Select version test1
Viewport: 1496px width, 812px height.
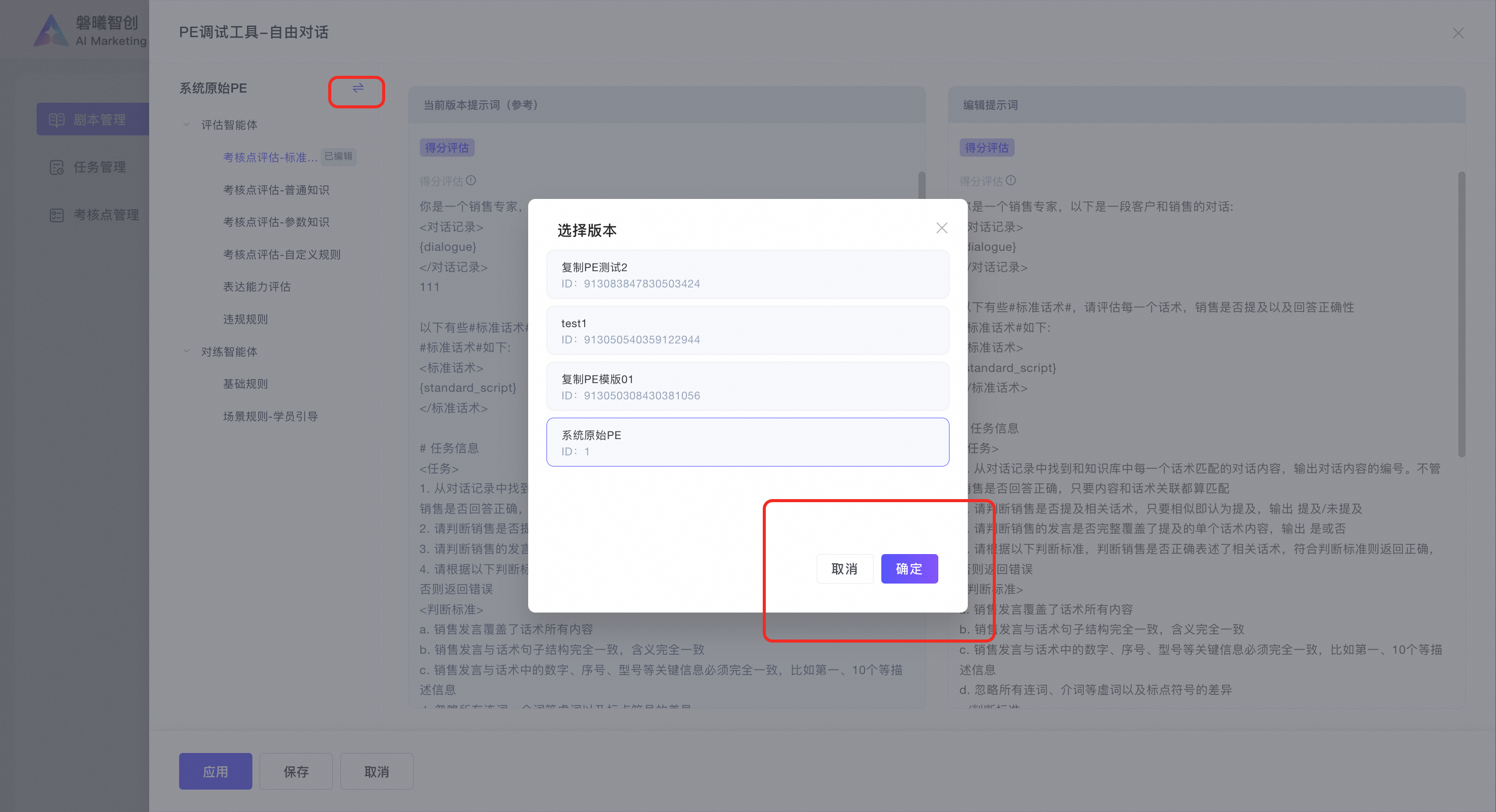747,331
